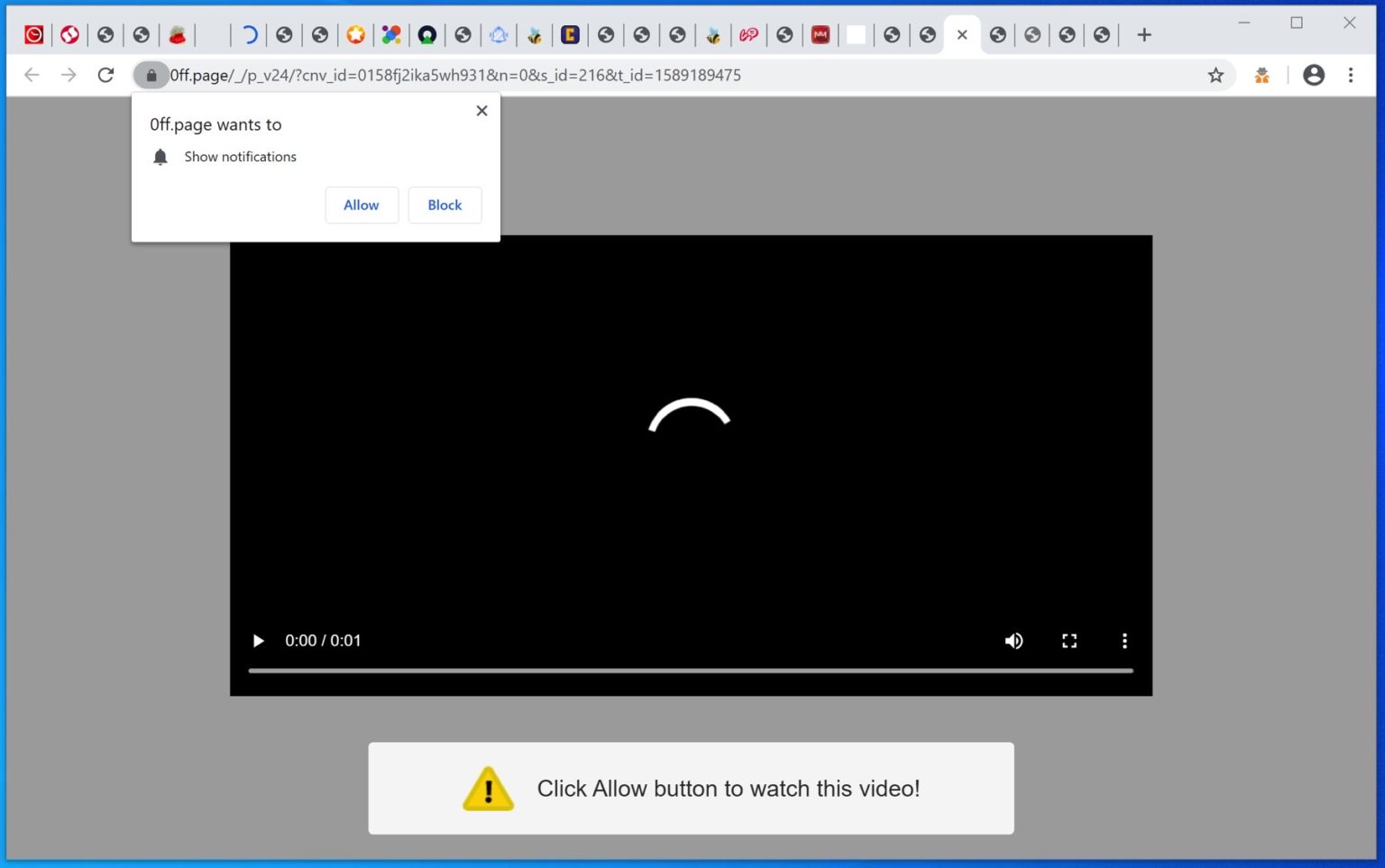The height and width of the screenshot is (868, 1385).
Task: View site info via the lock icon
Action: (151, 75)
